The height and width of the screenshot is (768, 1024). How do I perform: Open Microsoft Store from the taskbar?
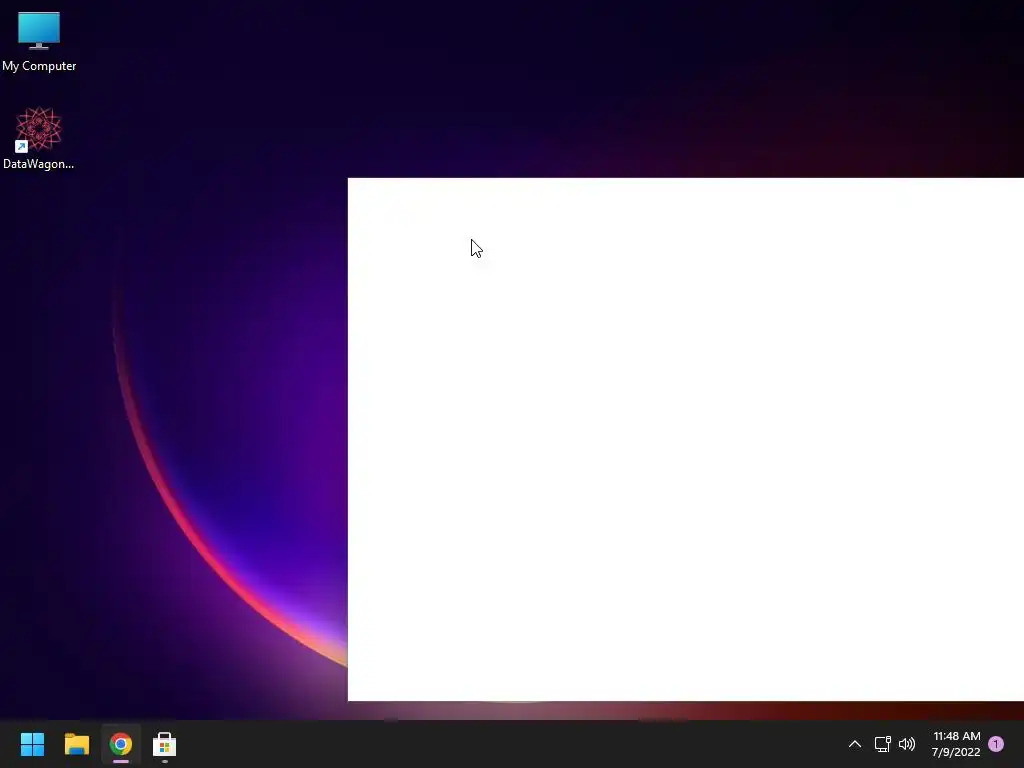tap(165, 744)
